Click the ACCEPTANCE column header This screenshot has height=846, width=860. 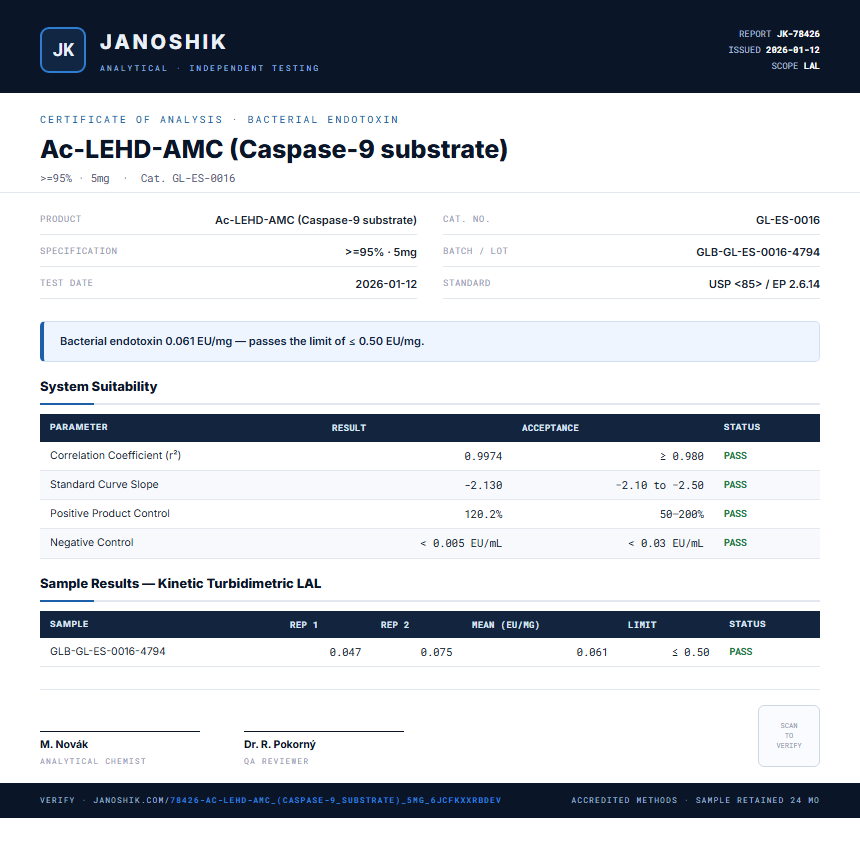(550, 428)
